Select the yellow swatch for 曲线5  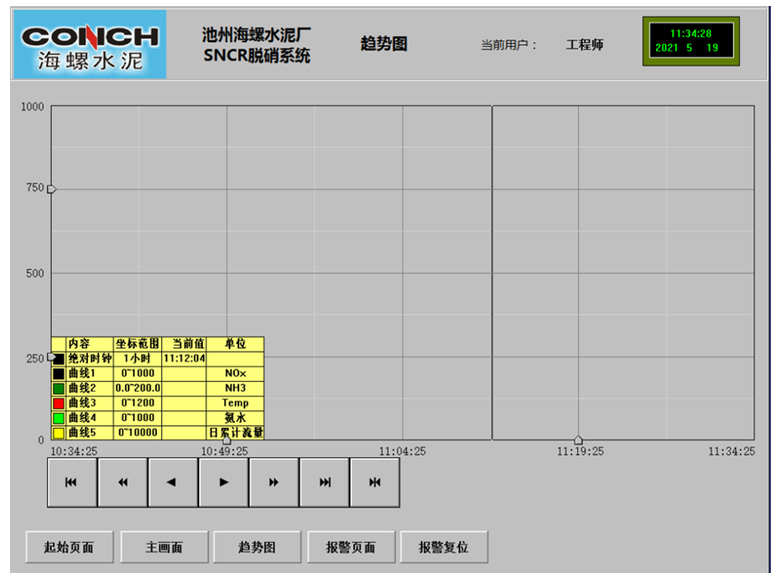pos(59,433)
